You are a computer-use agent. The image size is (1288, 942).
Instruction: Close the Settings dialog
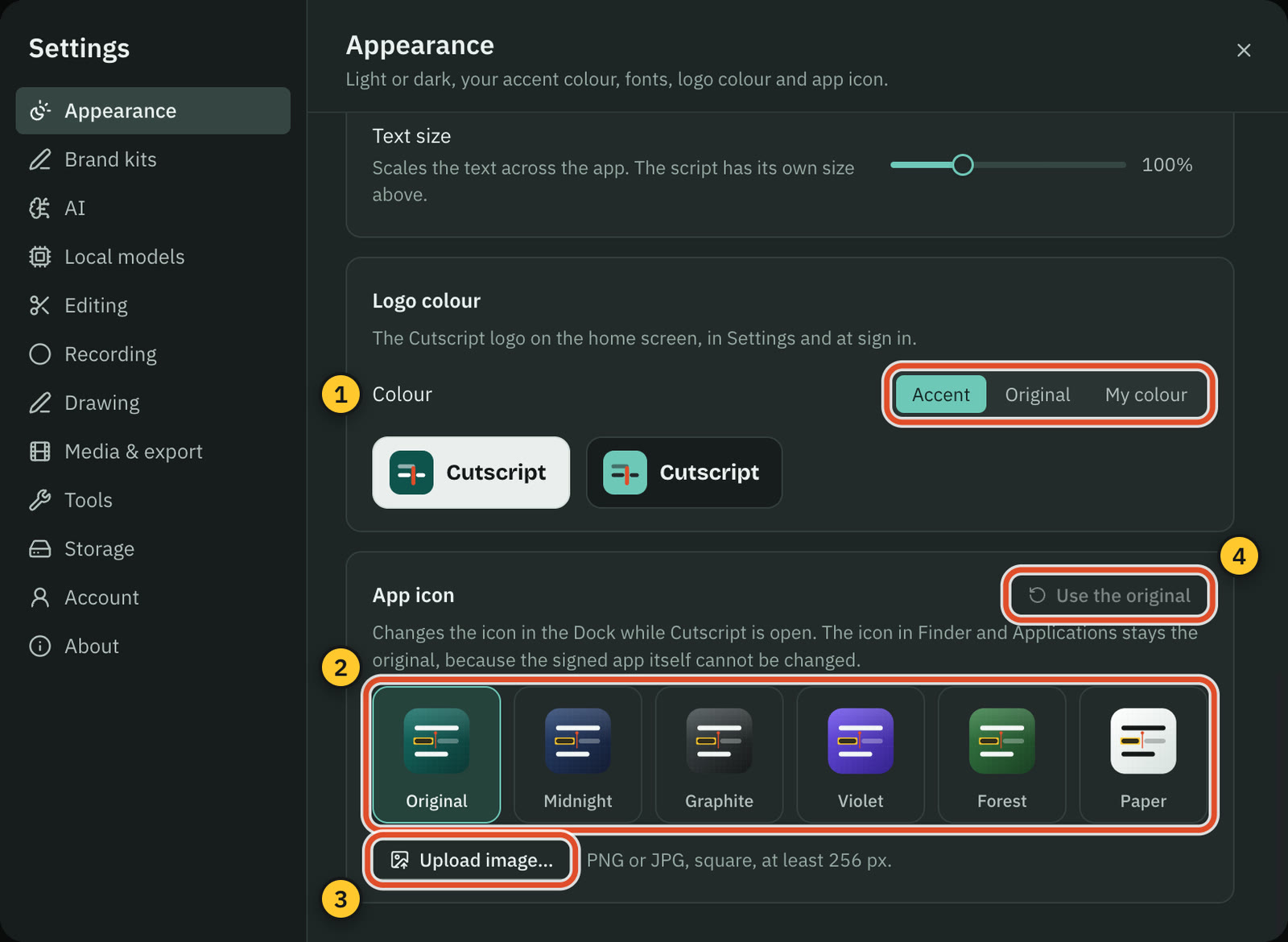point(1244,50)
